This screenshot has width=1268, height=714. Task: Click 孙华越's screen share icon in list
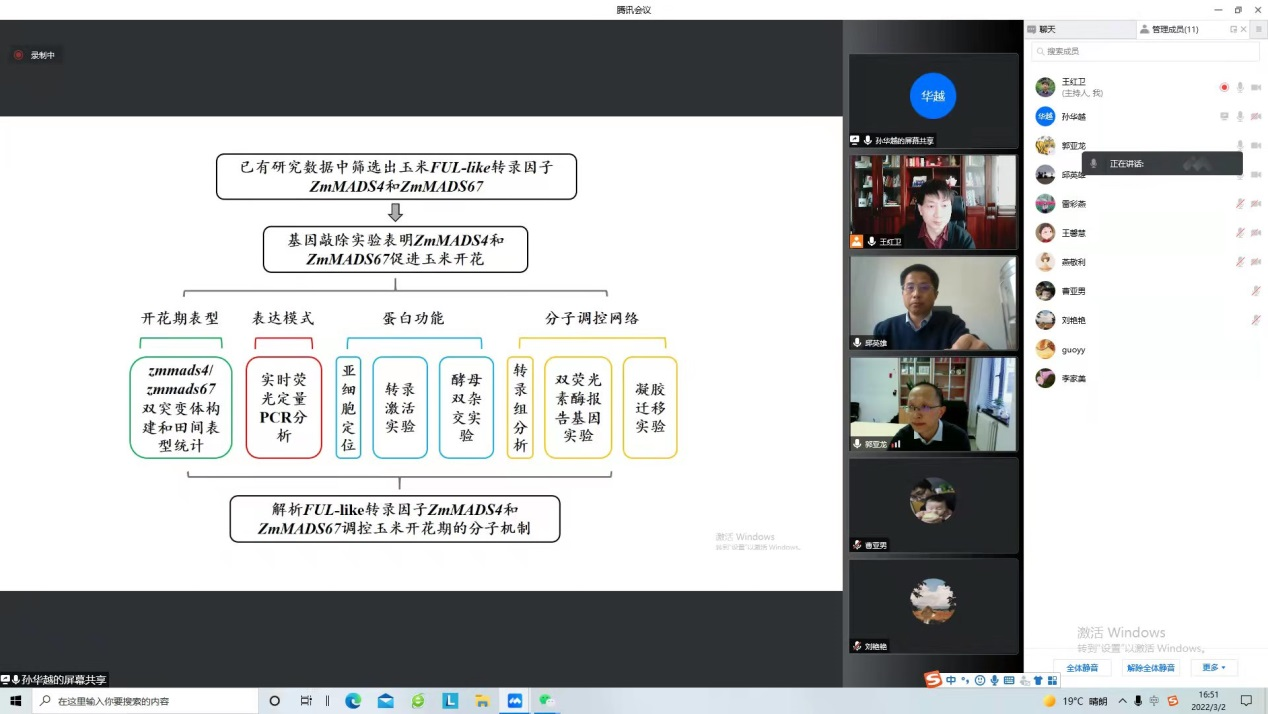tap(1224, 117)
